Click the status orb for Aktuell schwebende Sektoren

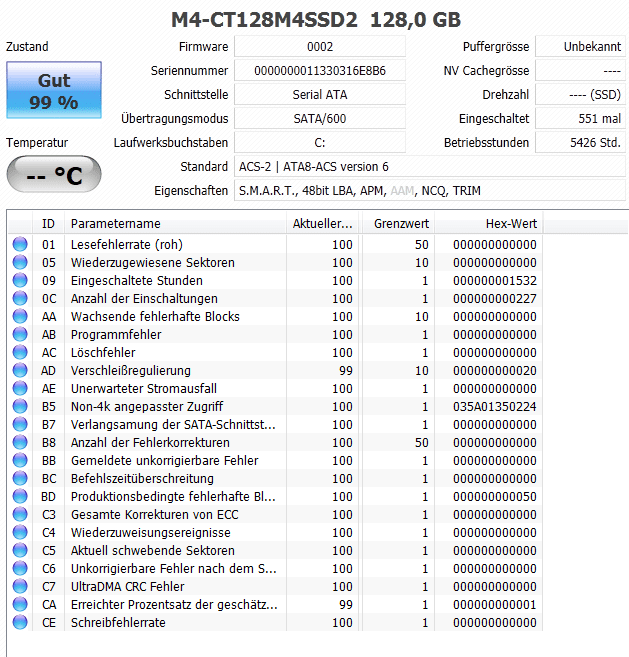point(20,551)
